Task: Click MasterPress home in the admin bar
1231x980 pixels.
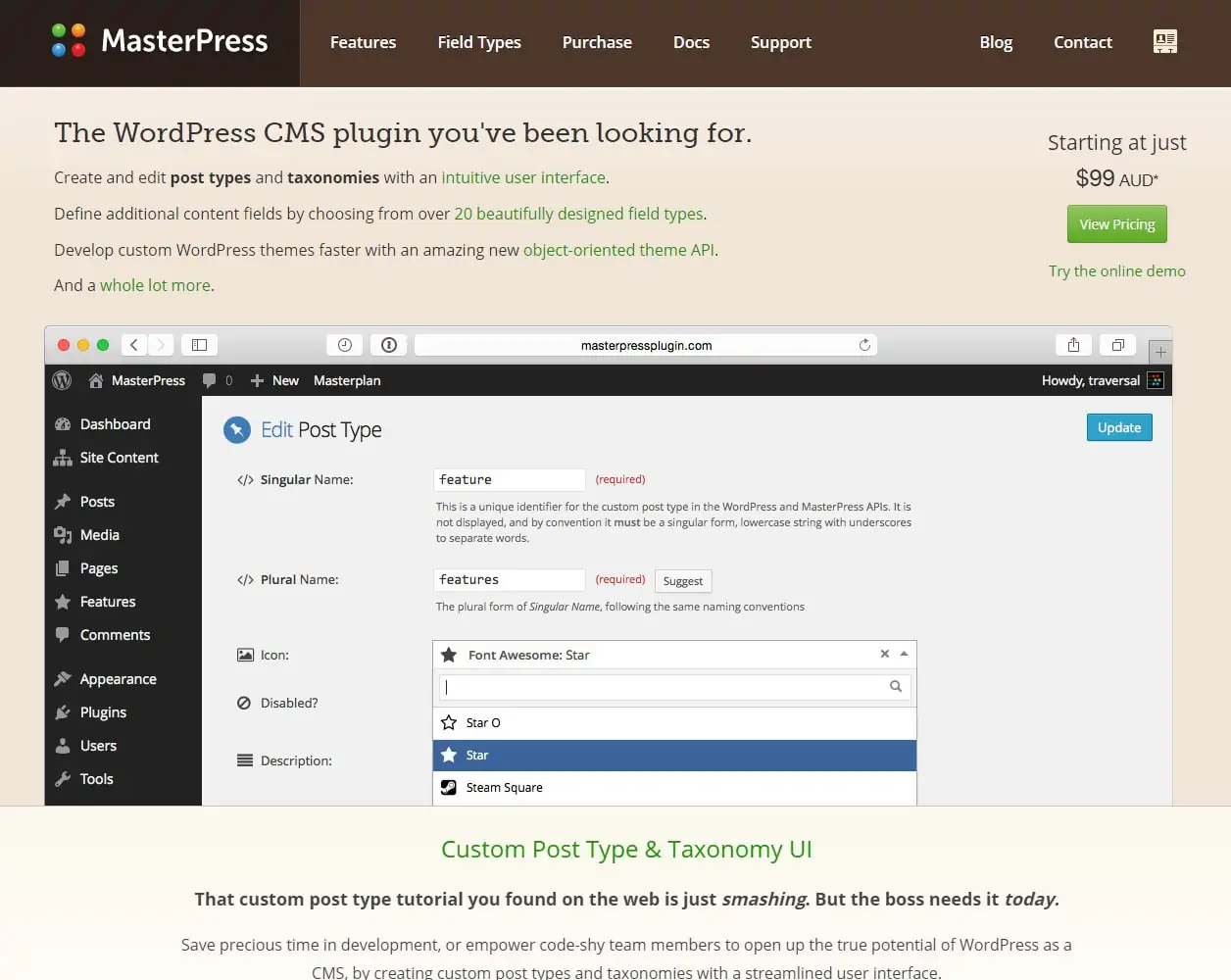Action: coord(137,380)
